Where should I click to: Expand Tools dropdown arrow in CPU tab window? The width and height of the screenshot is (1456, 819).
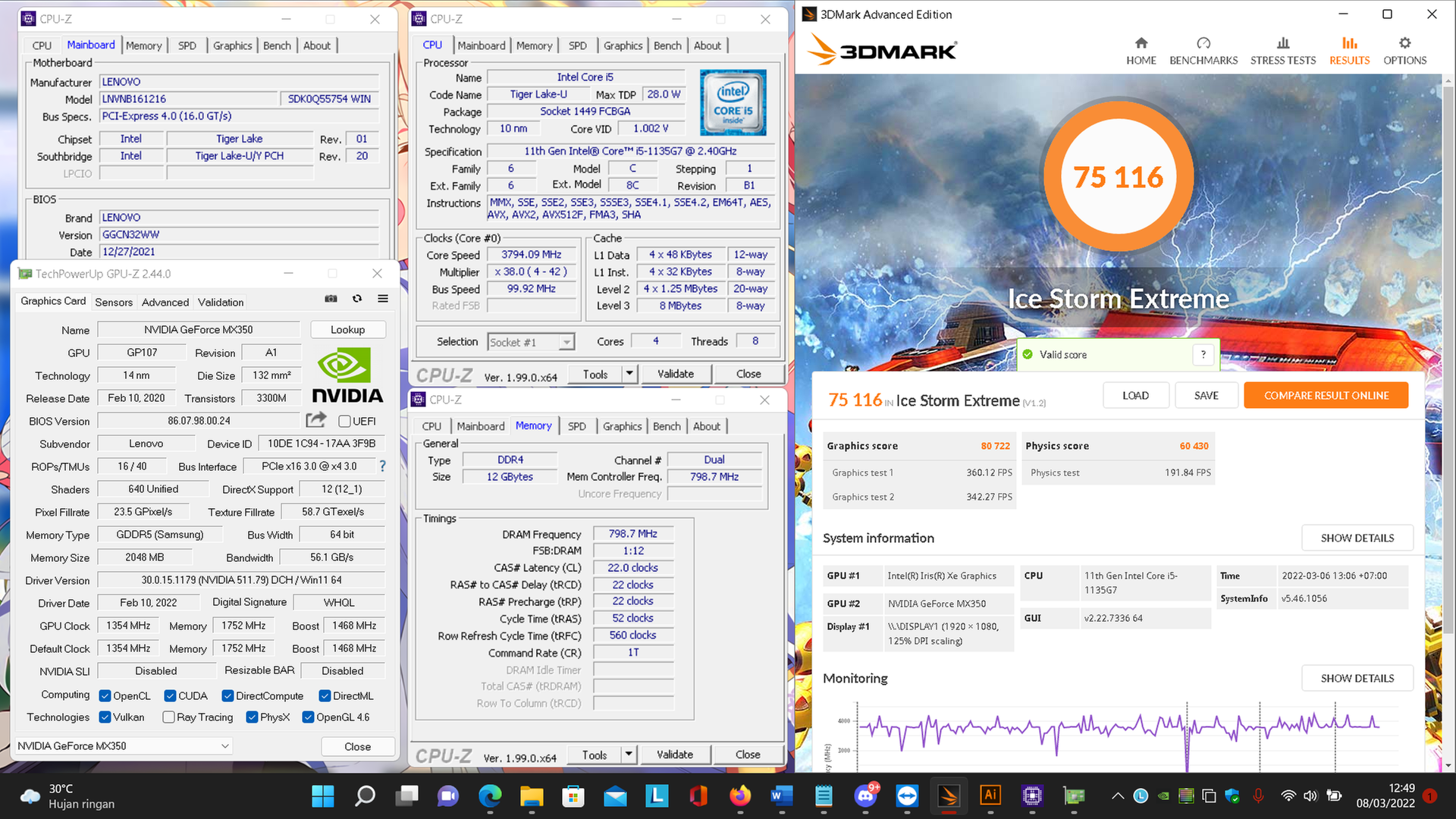coord(629,374)
